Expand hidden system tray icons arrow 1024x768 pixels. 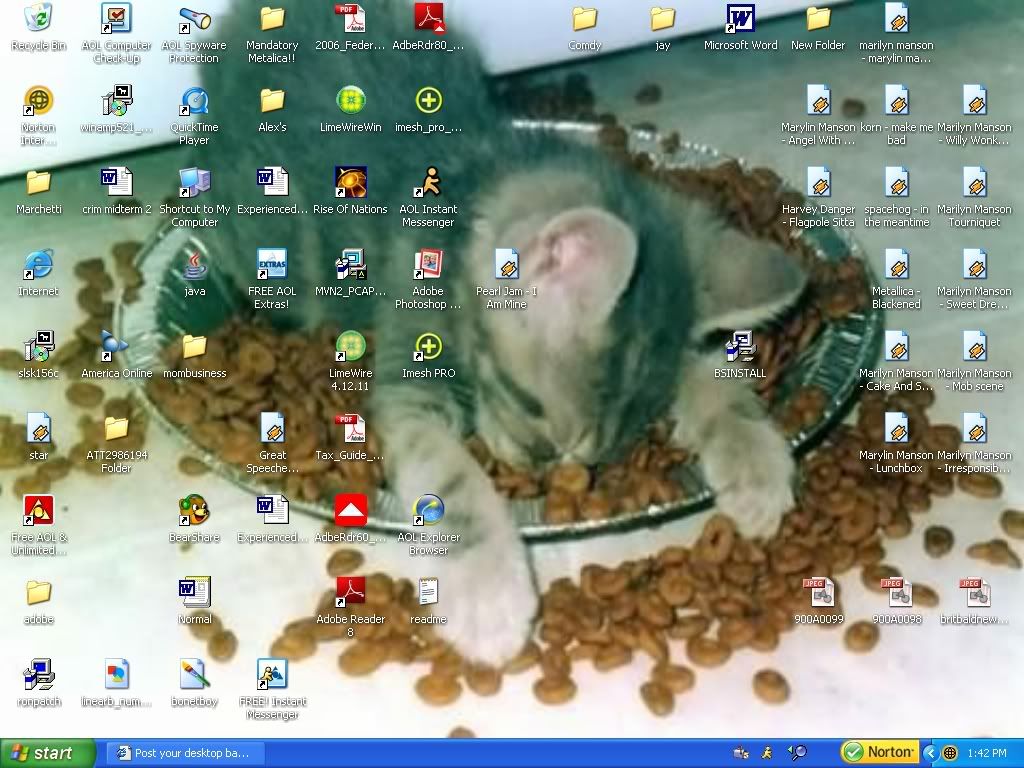pos(930,753)
